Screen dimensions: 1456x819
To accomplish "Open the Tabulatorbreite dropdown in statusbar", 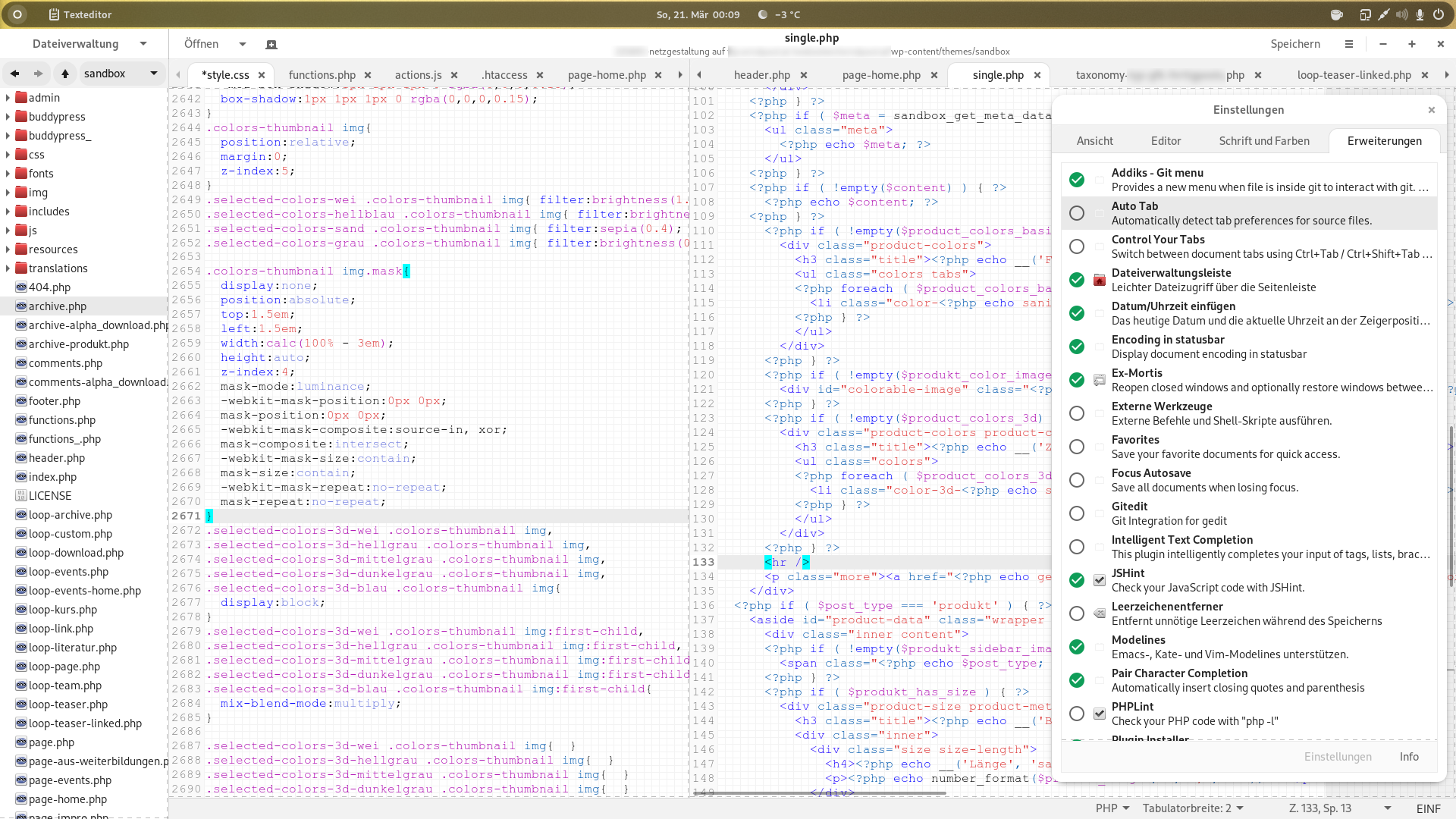I will [1193, 808].
